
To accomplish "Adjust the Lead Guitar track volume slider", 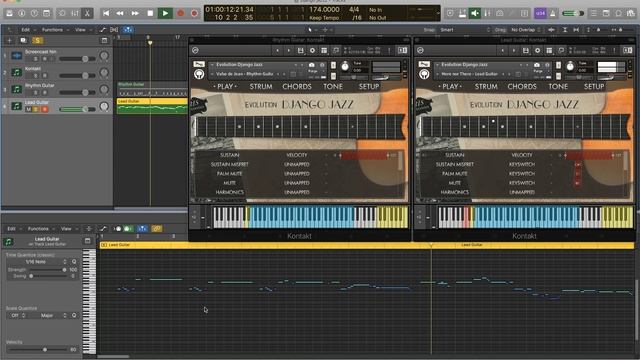I will 77,109.
